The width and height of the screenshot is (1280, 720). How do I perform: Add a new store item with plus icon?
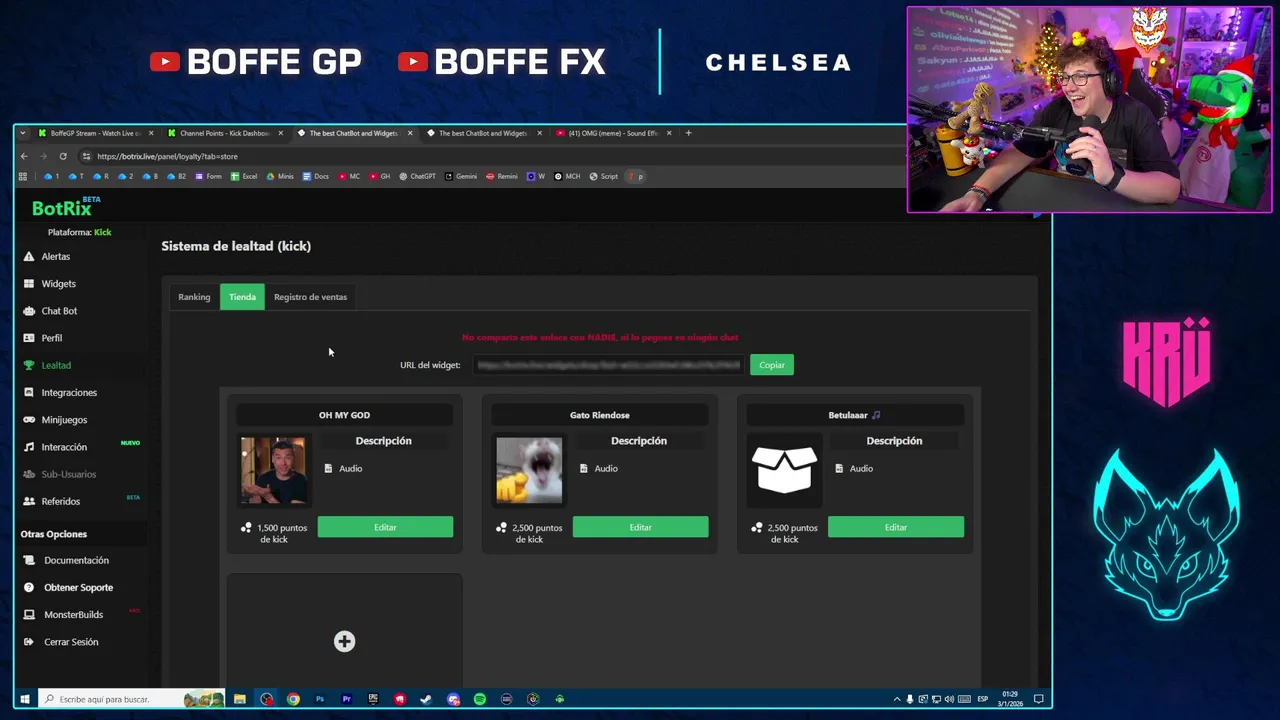[x=344, y=641]
